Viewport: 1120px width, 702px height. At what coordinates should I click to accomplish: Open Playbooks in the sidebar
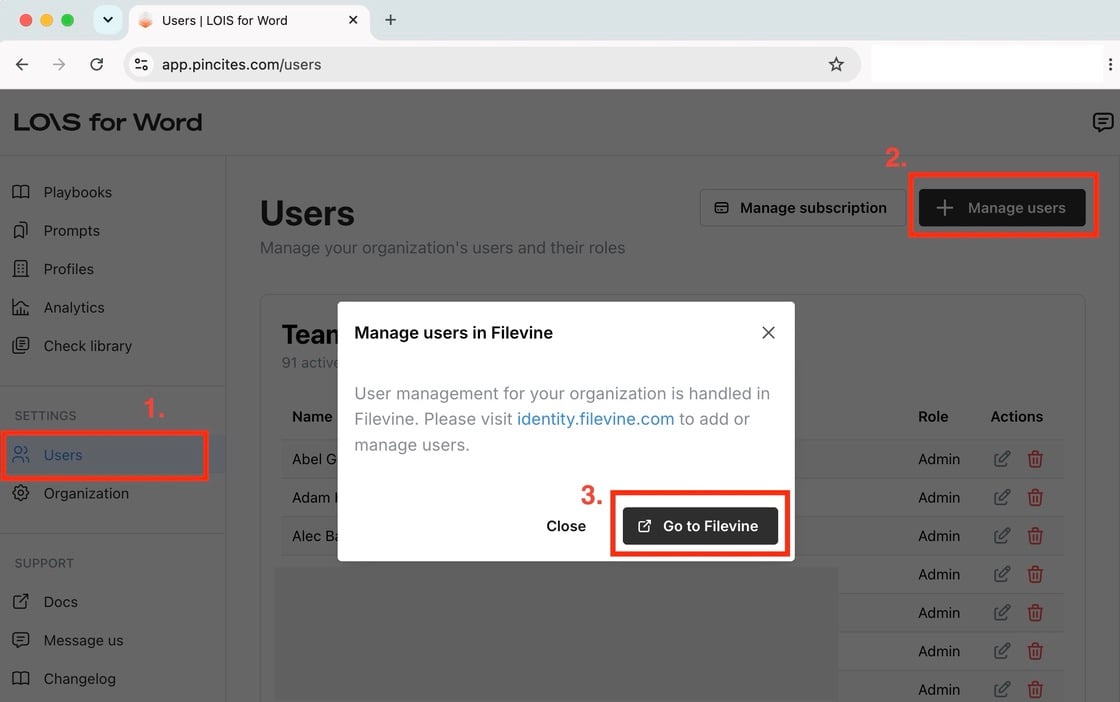coord(77,192)
